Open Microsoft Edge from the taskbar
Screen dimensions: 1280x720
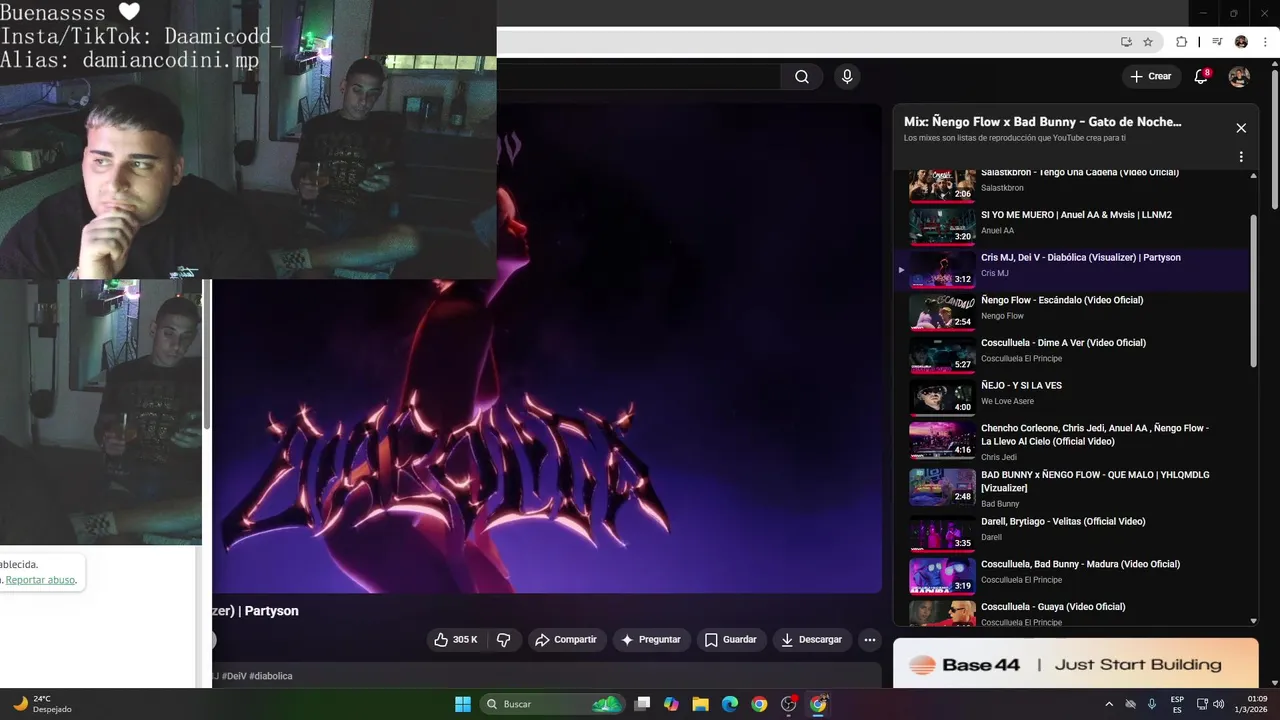[730, 704]
